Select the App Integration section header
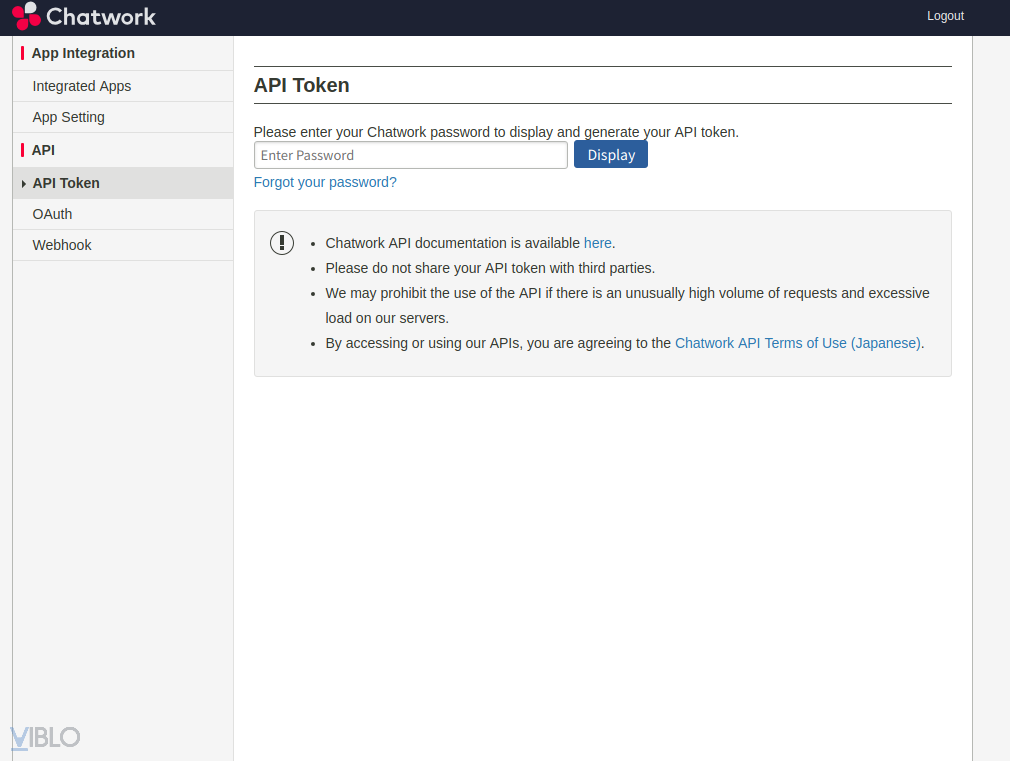Viewport: 1010px width, 761px height. [x=83, y=53]
